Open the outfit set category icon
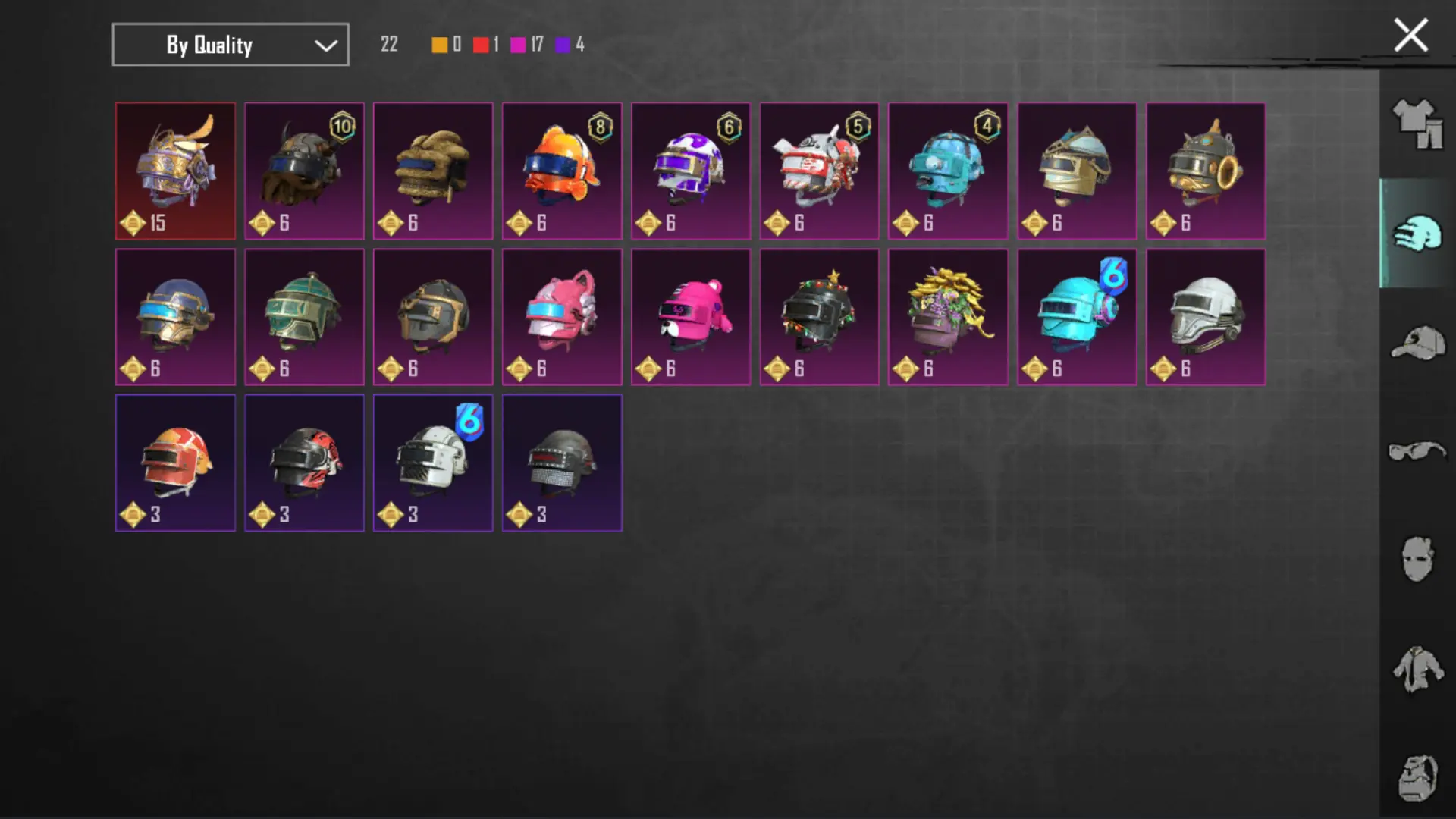The image size is (1456, 819). click(1417, 124)
